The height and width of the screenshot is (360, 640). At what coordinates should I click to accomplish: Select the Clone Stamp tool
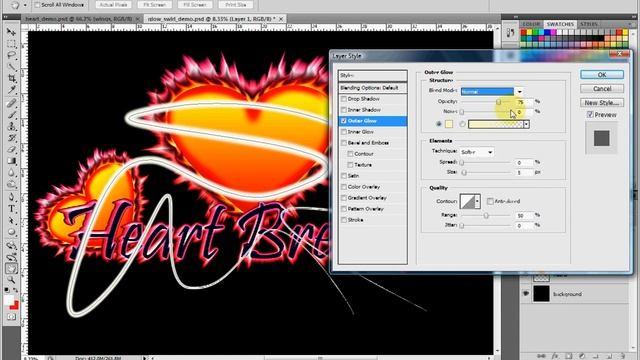click(11, 126)
